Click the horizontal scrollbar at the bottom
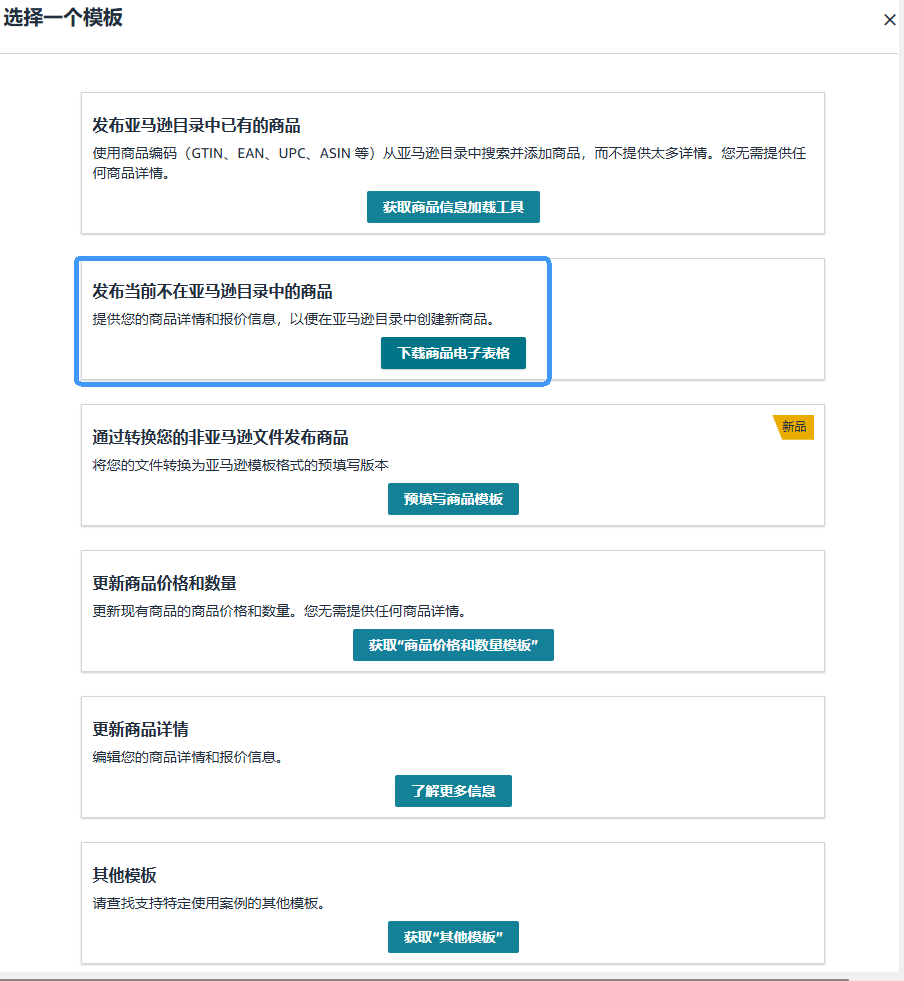Screen dimensions: 904x981 [x=424, y=978]
